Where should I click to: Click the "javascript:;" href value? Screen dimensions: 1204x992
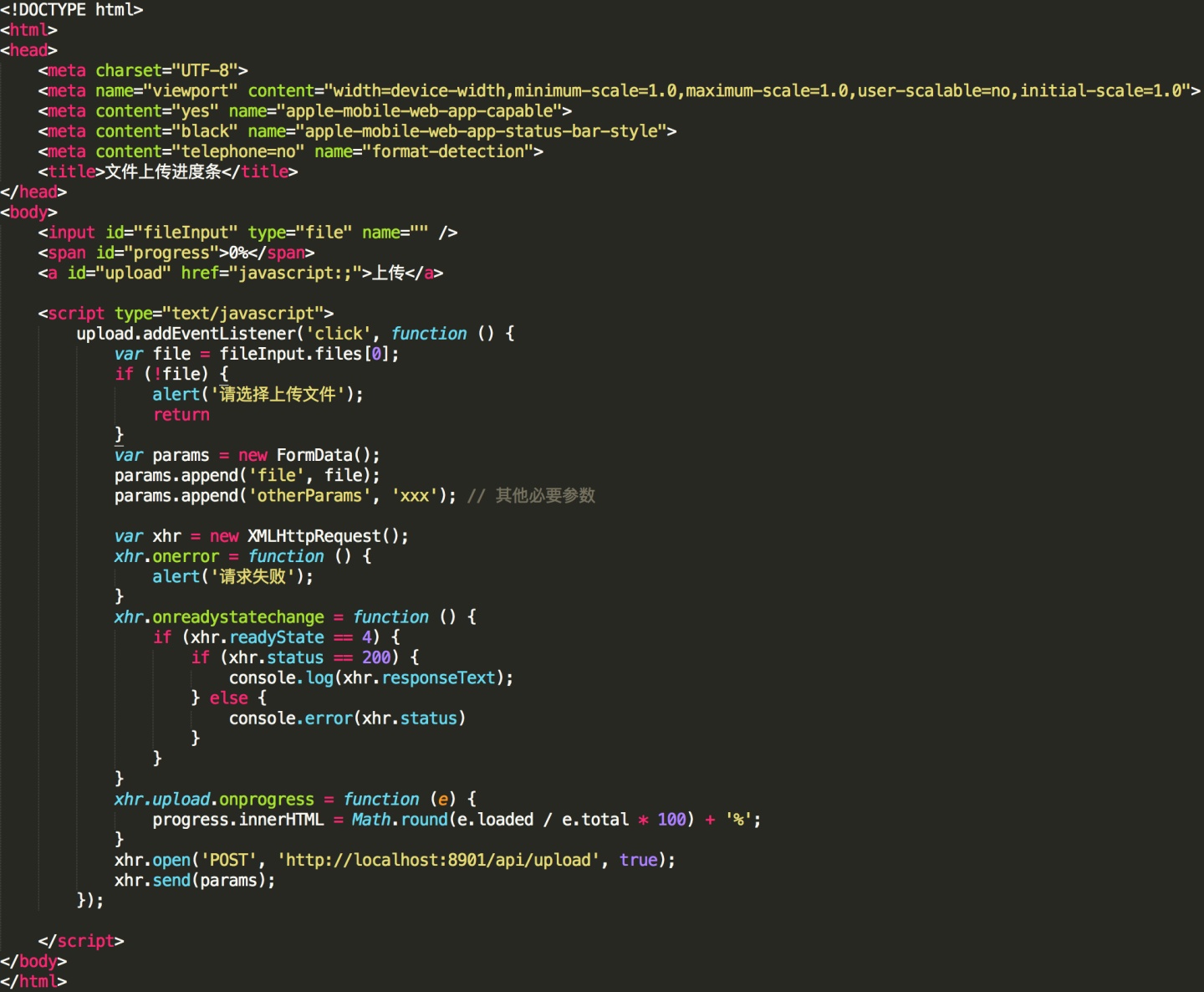[x=295, y=273]
